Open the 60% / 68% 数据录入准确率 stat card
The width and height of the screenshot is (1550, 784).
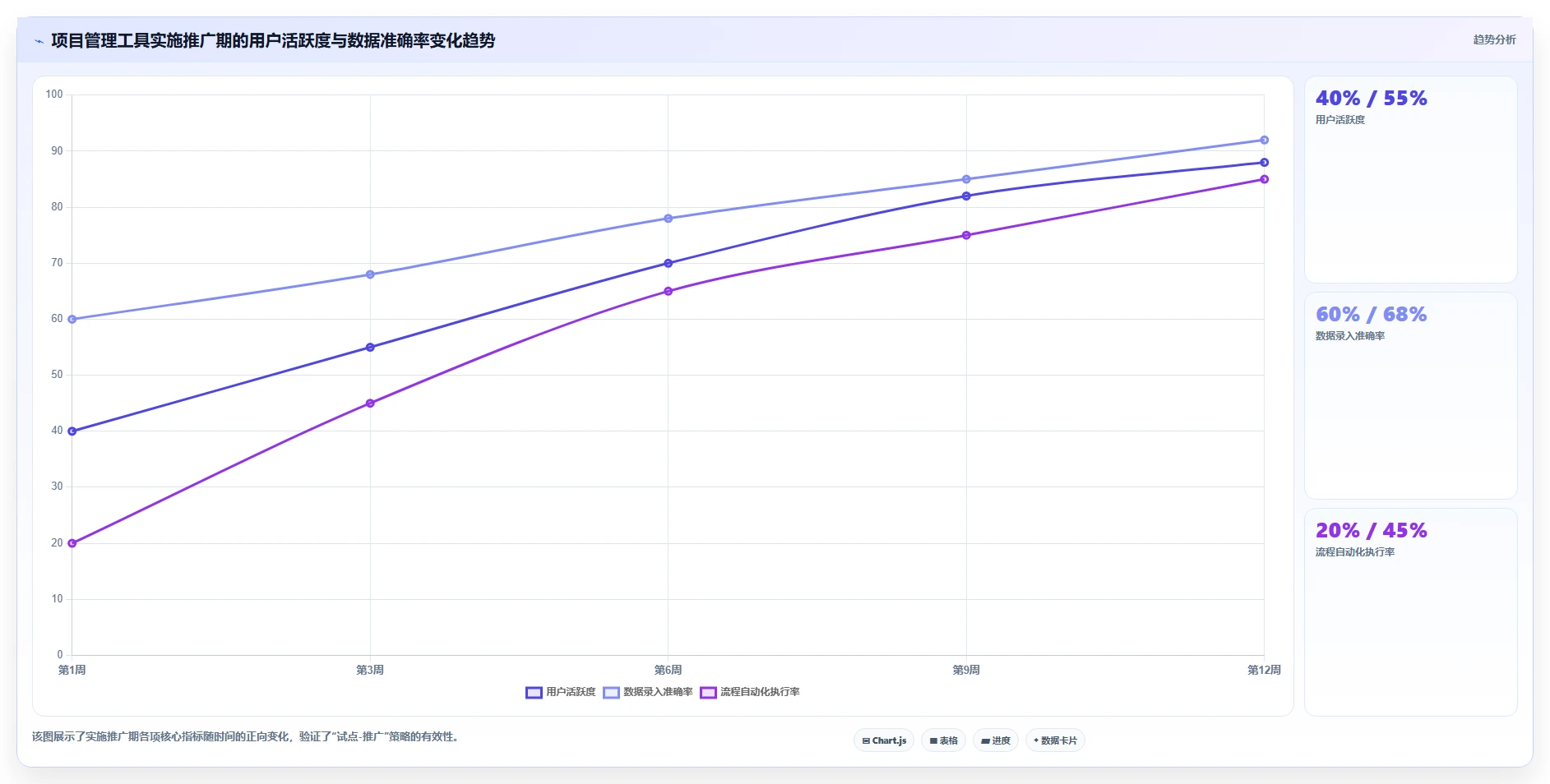pos(1411,396)
